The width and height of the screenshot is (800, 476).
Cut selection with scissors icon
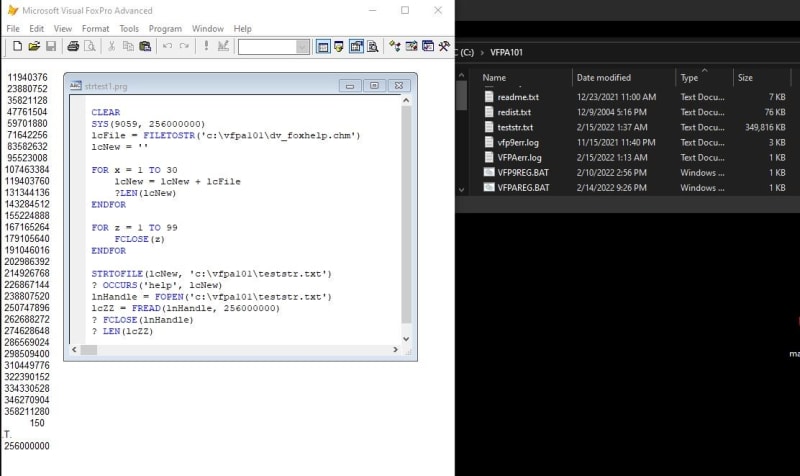[x=111, y=46]
